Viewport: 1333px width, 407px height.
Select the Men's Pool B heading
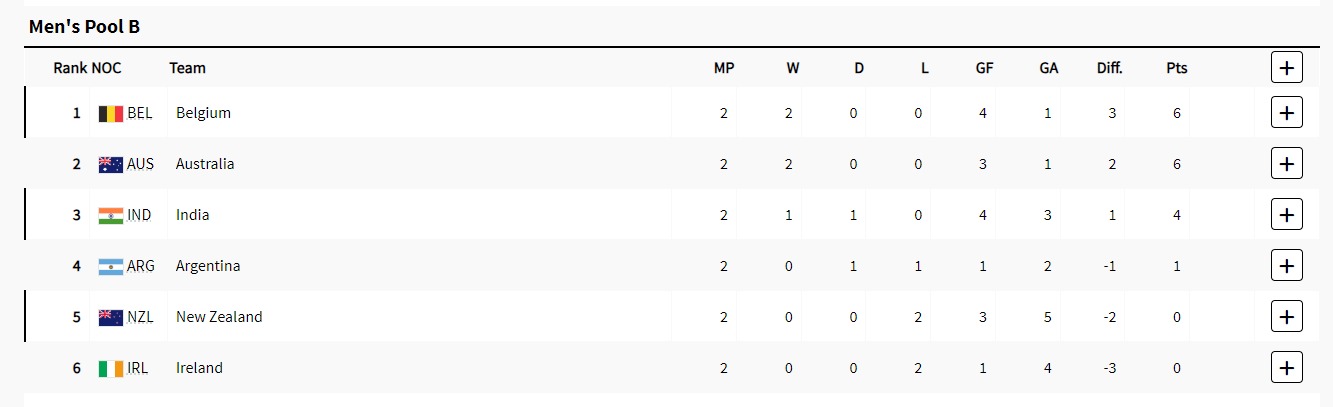[84, 27]
